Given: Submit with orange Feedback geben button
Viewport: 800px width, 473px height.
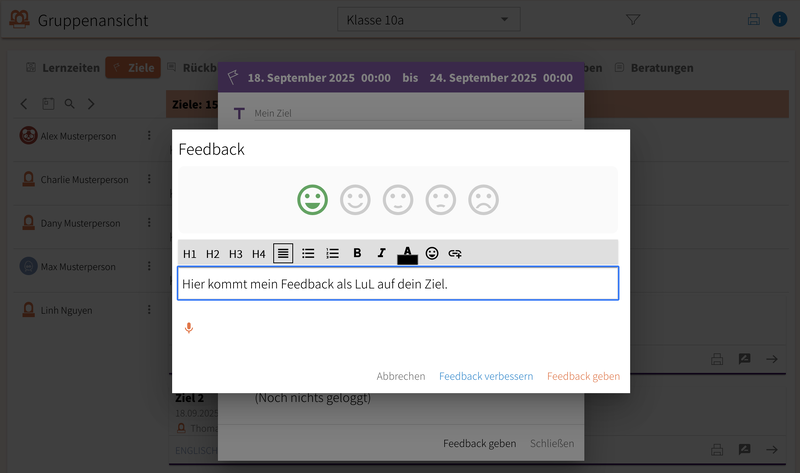Looking at the screenshot, I should point(583,377).
